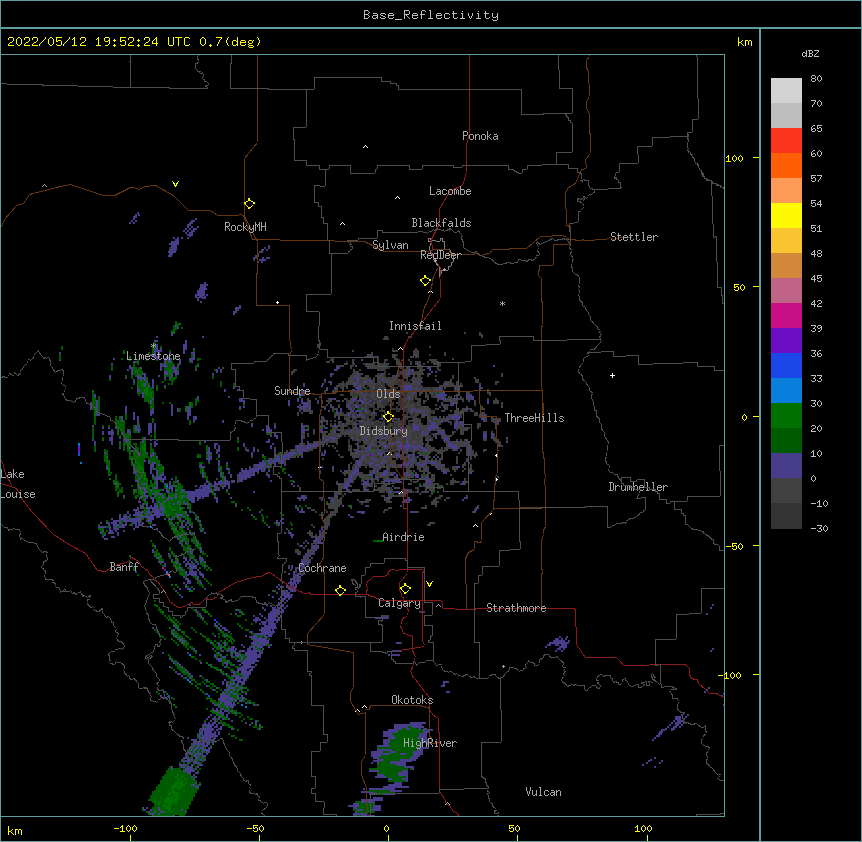Click the orange 60 dBZ color swatch
Viewport: 862px width, 842px height.
point(786,166)
